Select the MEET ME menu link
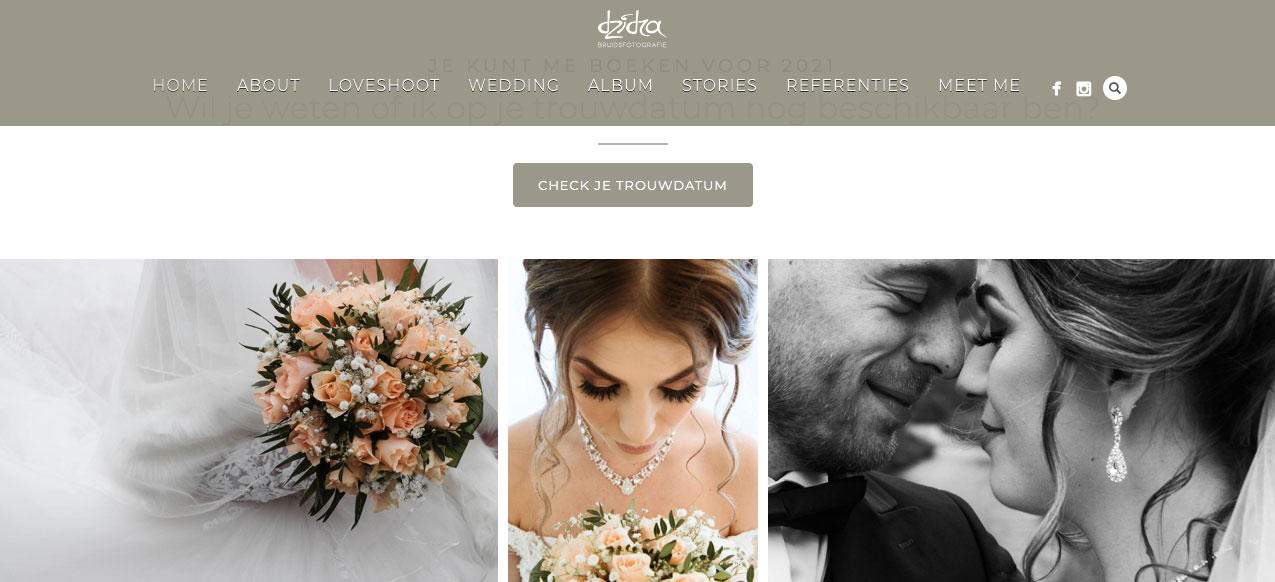The image size is (1275, 582). coord(979,85)
